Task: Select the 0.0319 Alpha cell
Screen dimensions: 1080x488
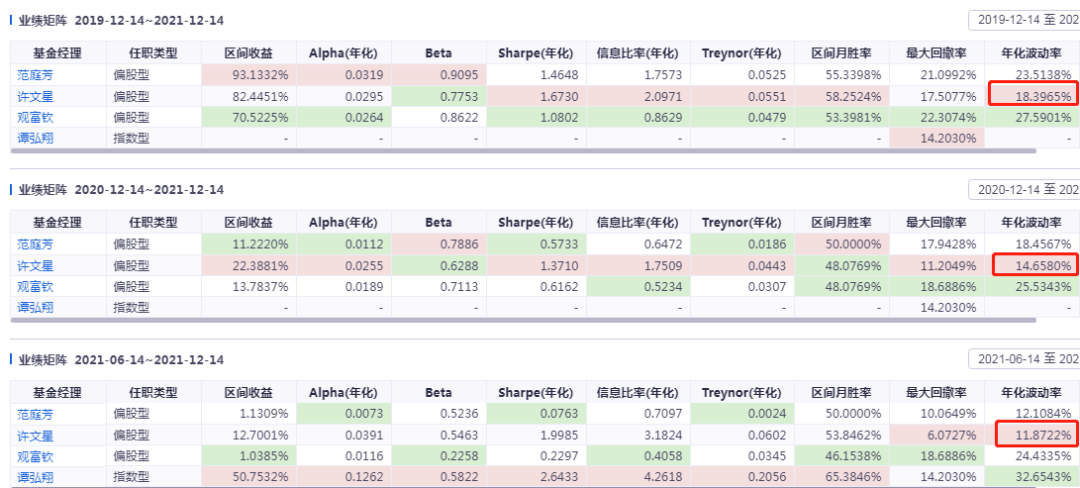Action: point(344,75)
